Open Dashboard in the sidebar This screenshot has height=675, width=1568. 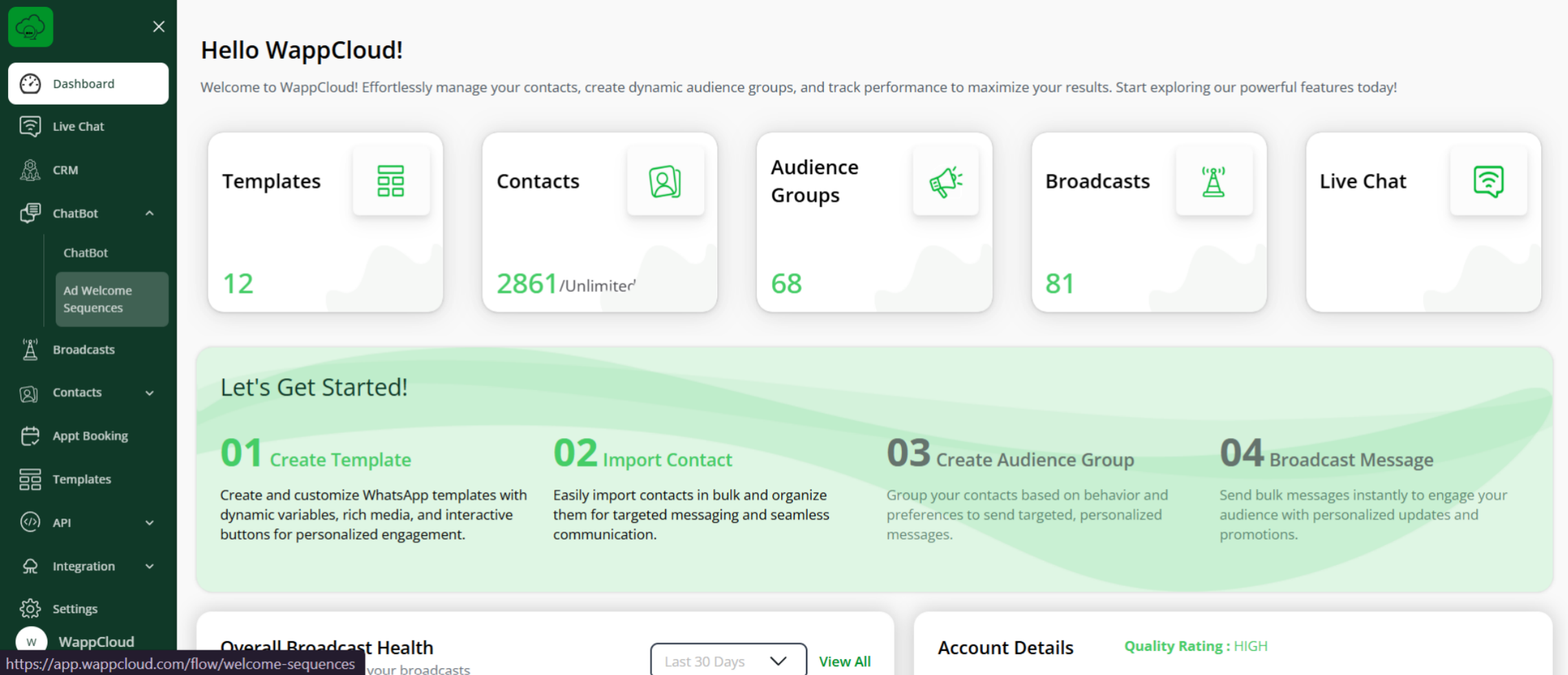(x=88, y=83)
